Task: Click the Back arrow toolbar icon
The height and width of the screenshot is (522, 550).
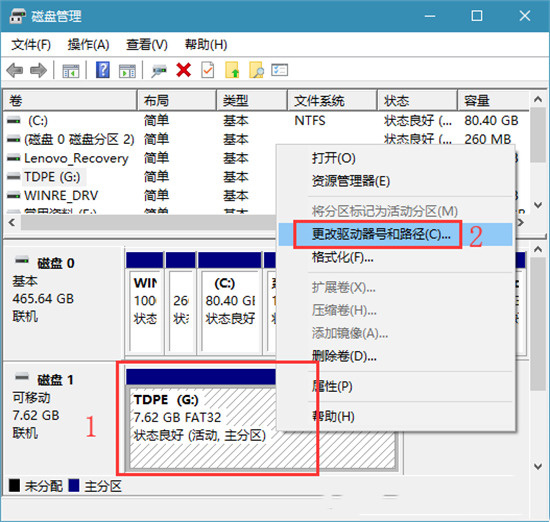Action: click(x=15, y=70)
